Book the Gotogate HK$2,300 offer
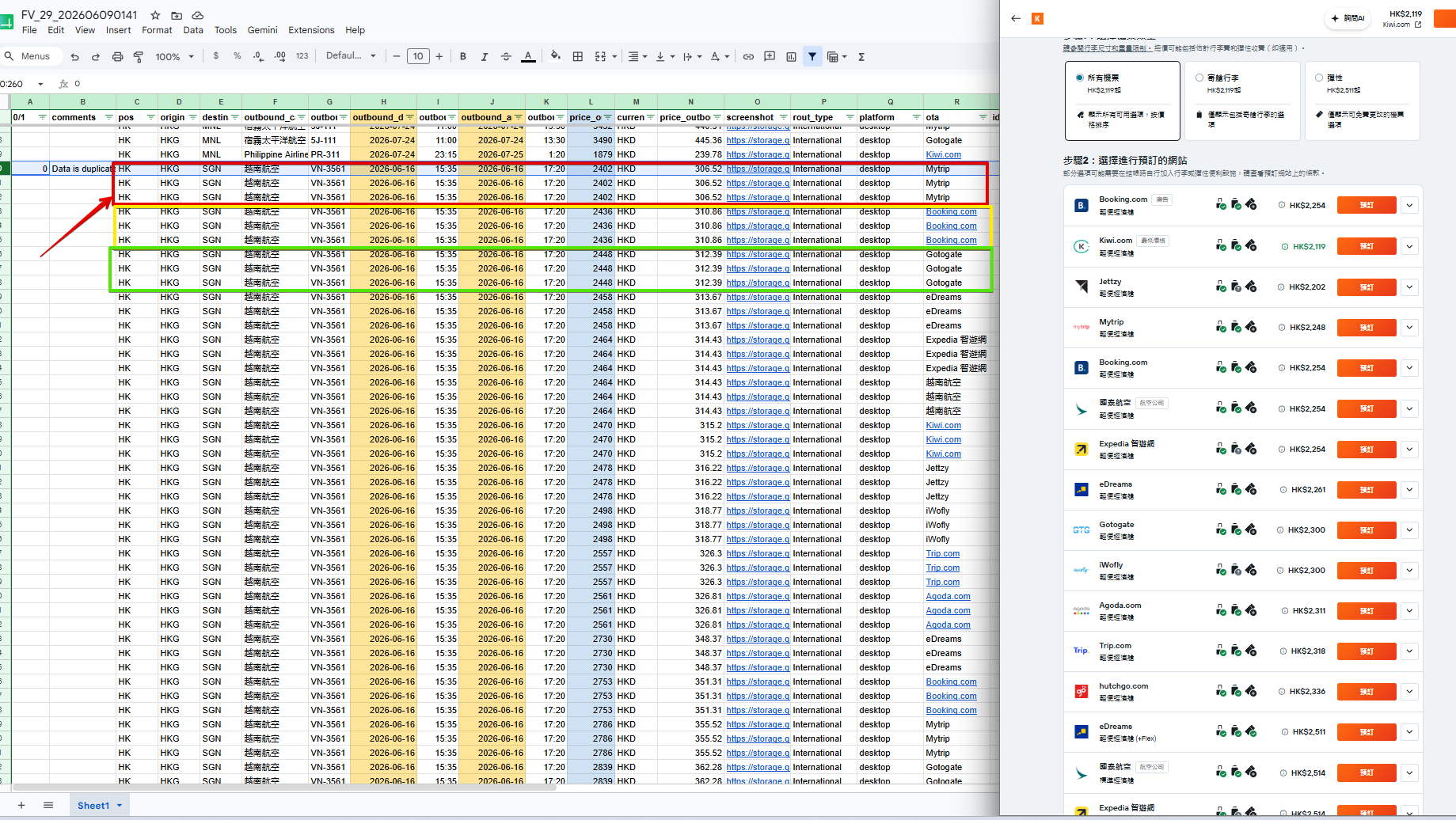The image size is (1456, 820). pos(1367,530)
